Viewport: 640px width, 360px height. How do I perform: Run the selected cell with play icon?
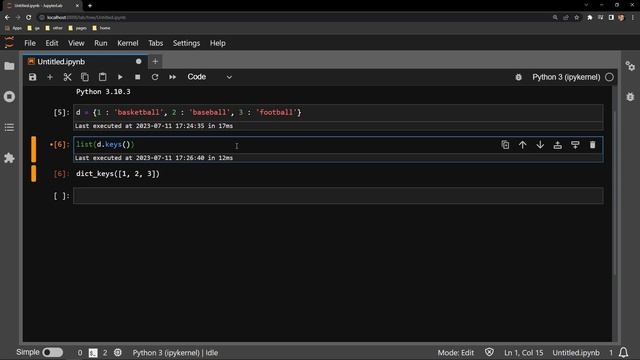coord(120,77)
